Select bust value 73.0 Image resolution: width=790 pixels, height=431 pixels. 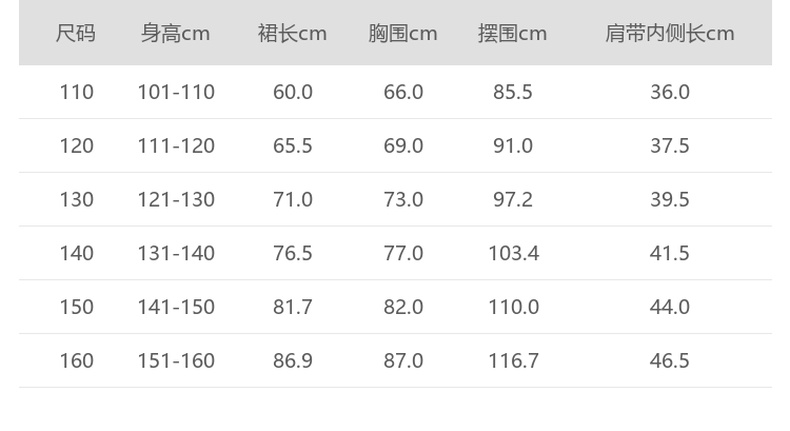tap(403, 200)
